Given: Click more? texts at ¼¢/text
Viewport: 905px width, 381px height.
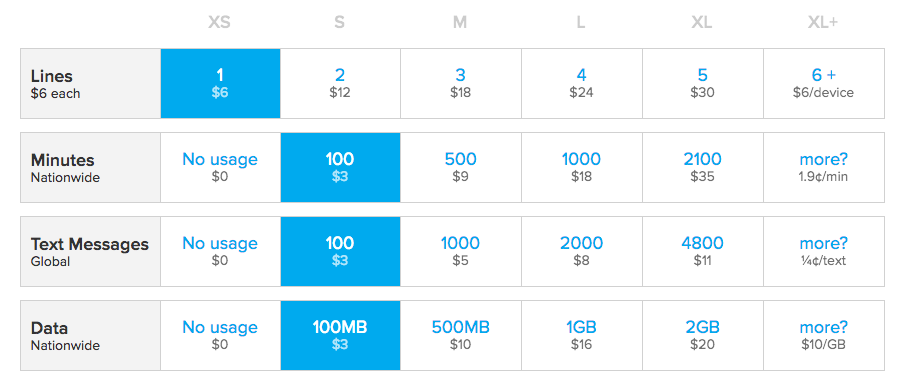Looking at the screenshot, I should pos(824,251).
